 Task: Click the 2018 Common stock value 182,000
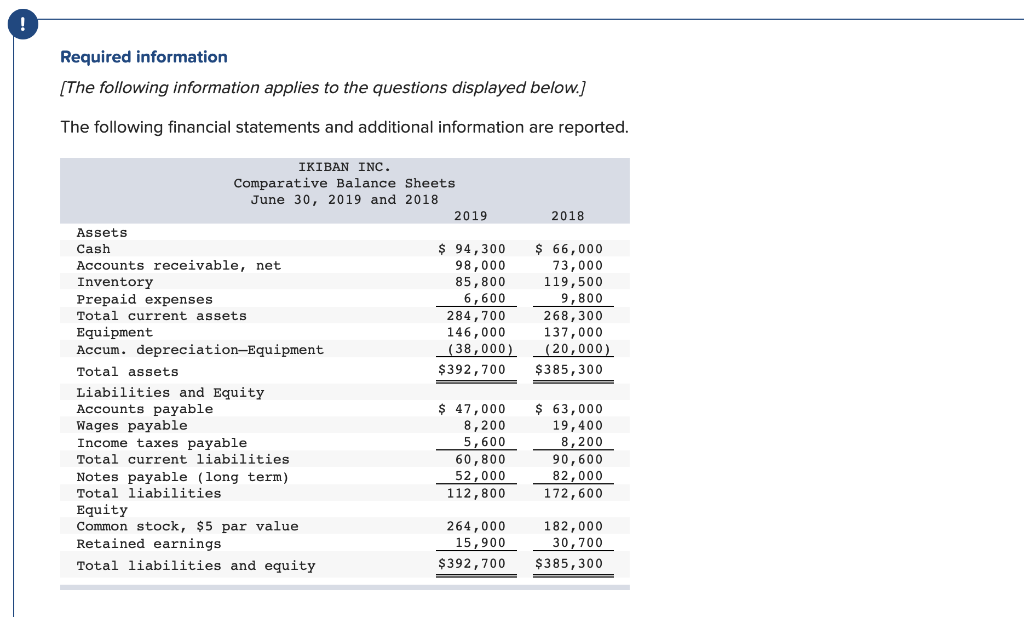(573, 526)
